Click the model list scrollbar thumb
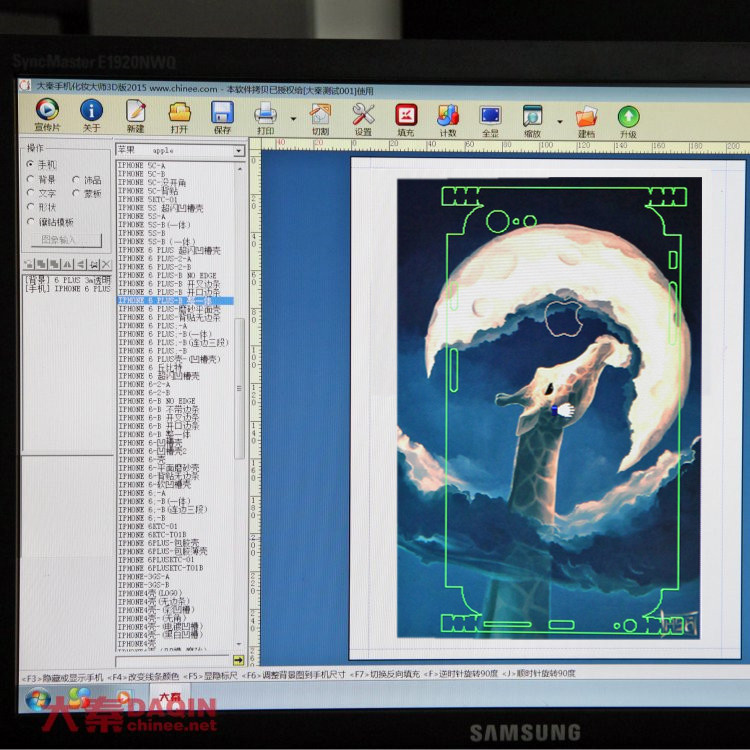This screenshot has width=750, height=750. pyautogui.click(x=240, y=388)
